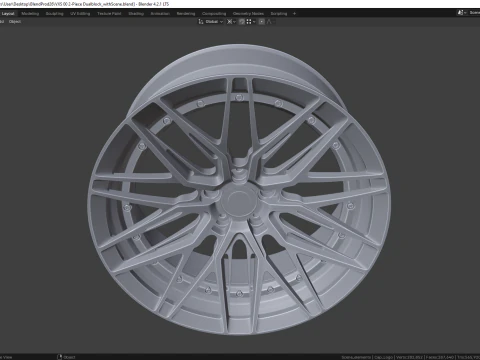Viewport: 480px width, 360px height.
Task: Open the Animation workspace tab
Action: 160,14
